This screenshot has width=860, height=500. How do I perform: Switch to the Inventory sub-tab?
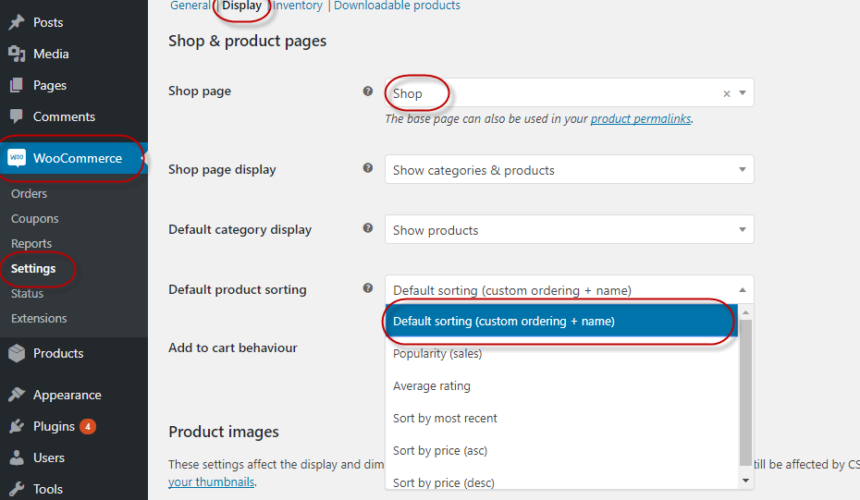tap(298, 5)
